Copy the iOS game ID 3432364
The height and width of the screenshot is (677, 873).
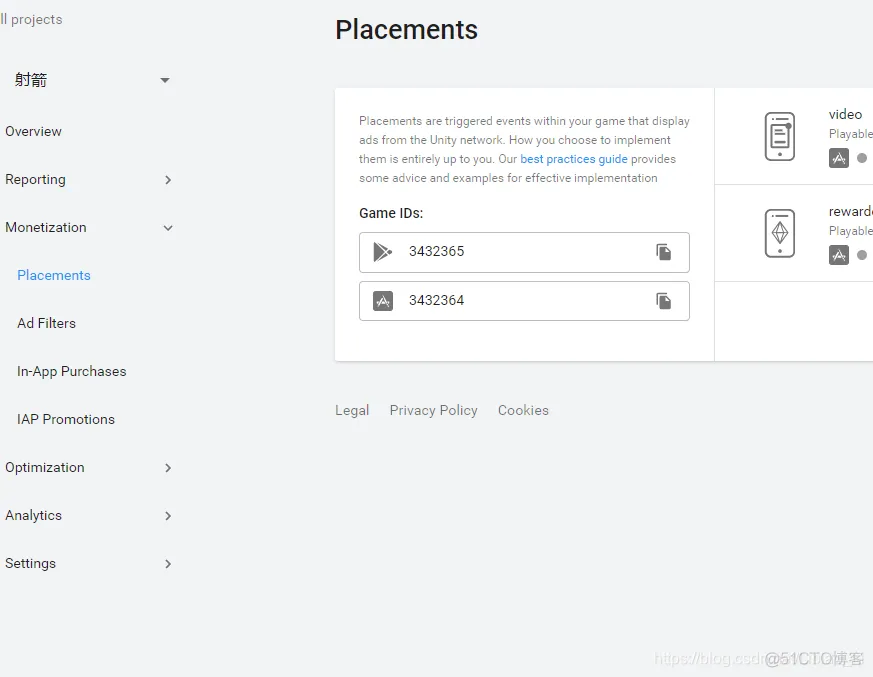point(663,301)
